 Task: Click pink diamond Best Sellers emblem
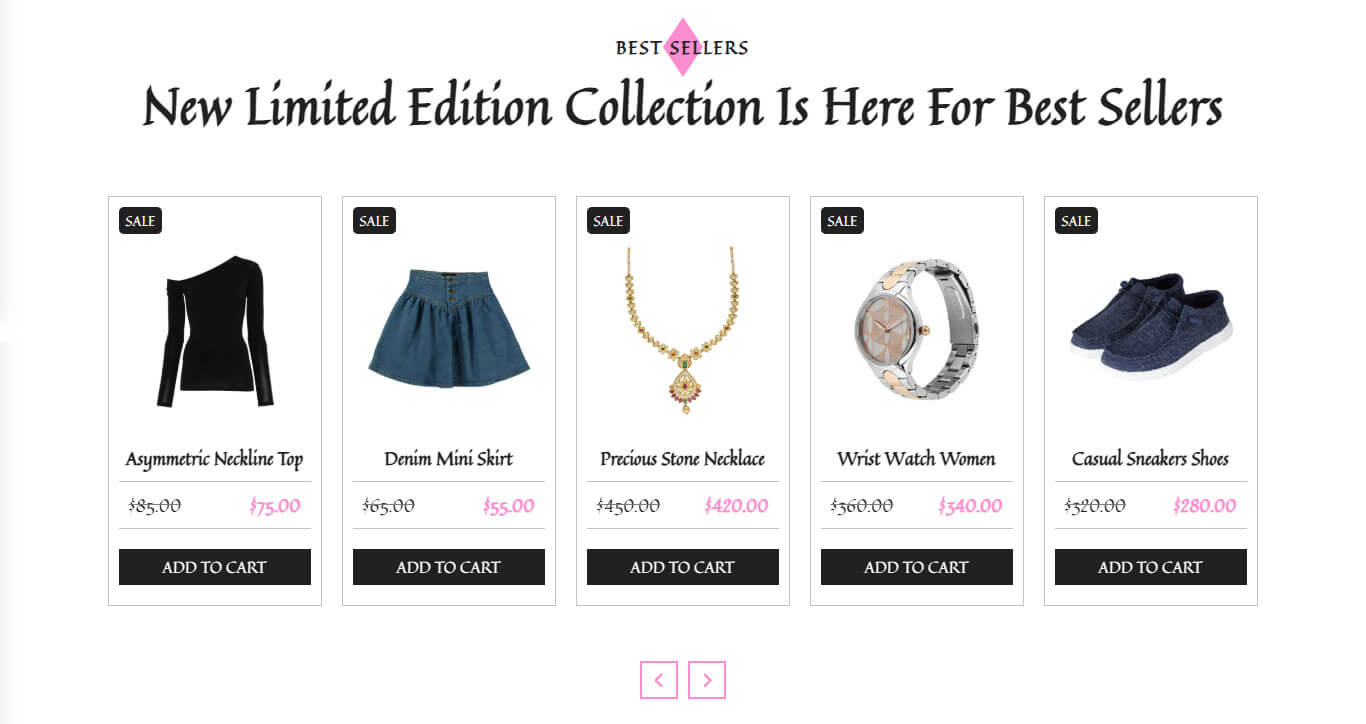pos(682,47)
